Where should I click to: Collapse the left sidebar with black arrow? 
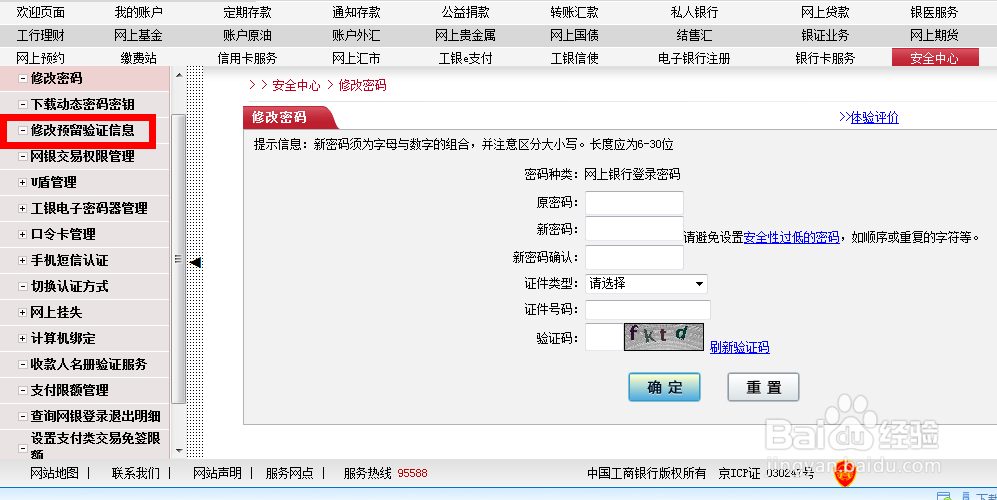[196, 262]
